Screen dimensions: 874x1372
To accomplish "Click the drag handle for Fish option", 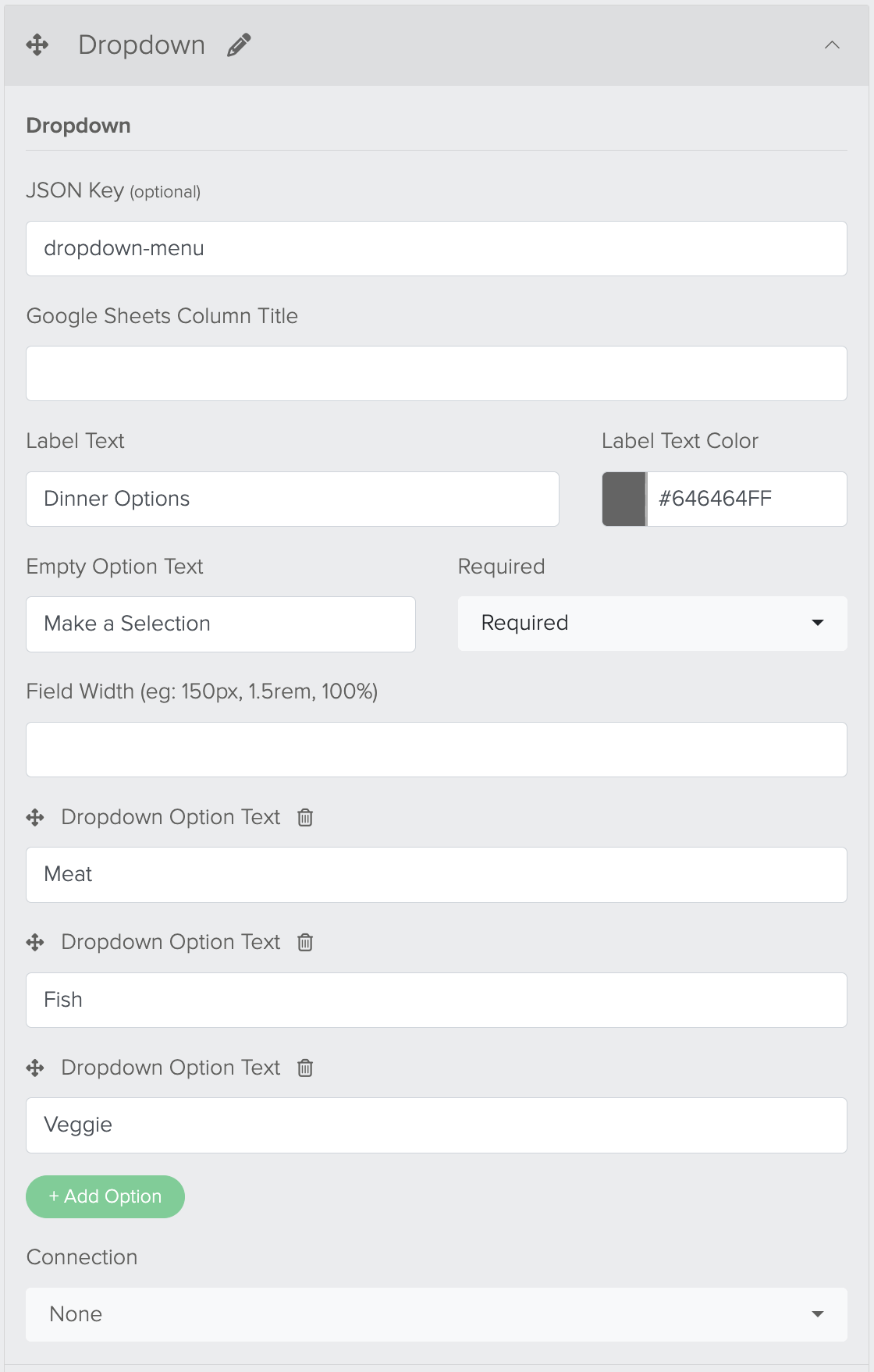I will click(x=35, y=942).
